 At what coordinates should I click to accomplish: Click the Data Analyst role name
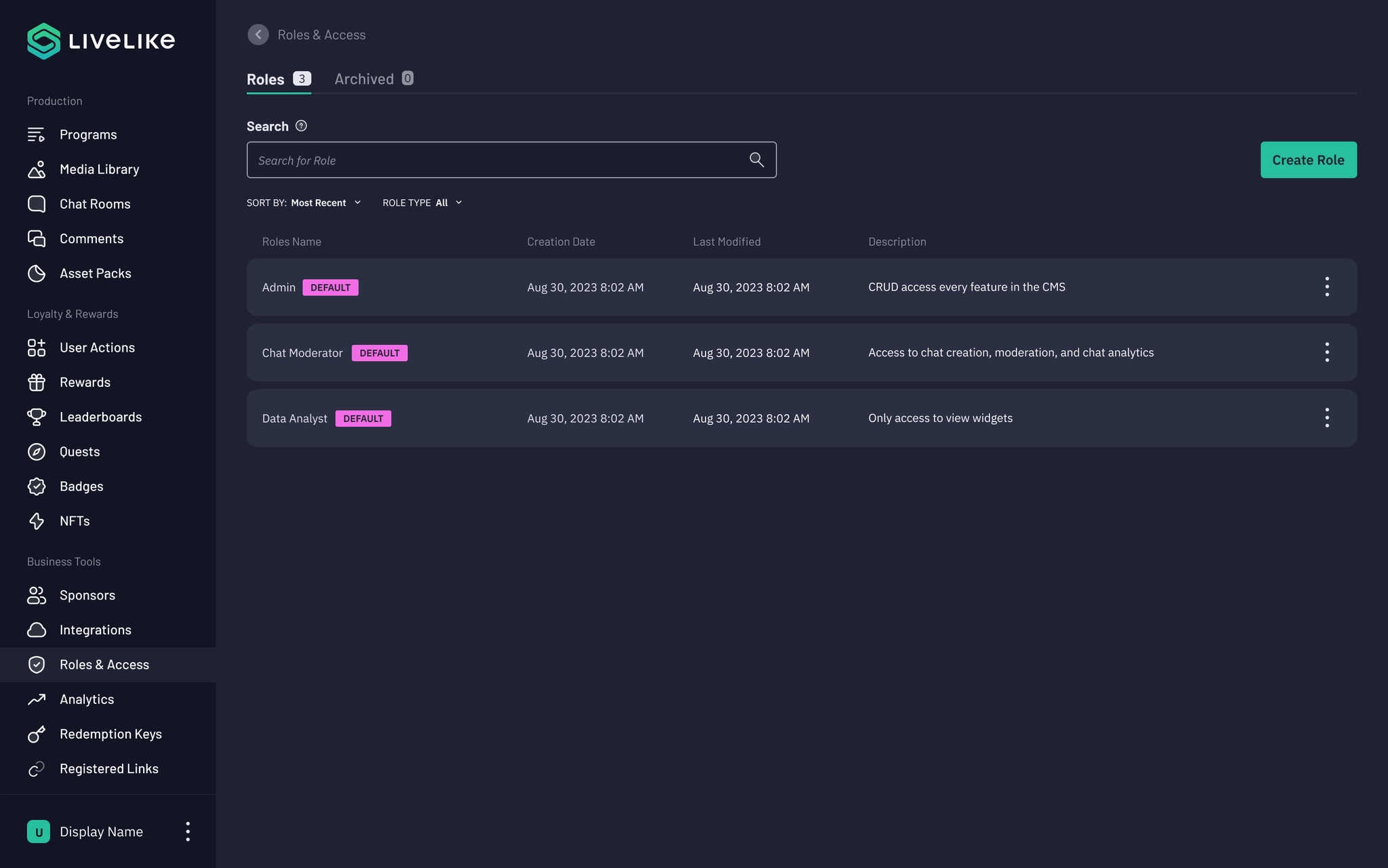294,419
